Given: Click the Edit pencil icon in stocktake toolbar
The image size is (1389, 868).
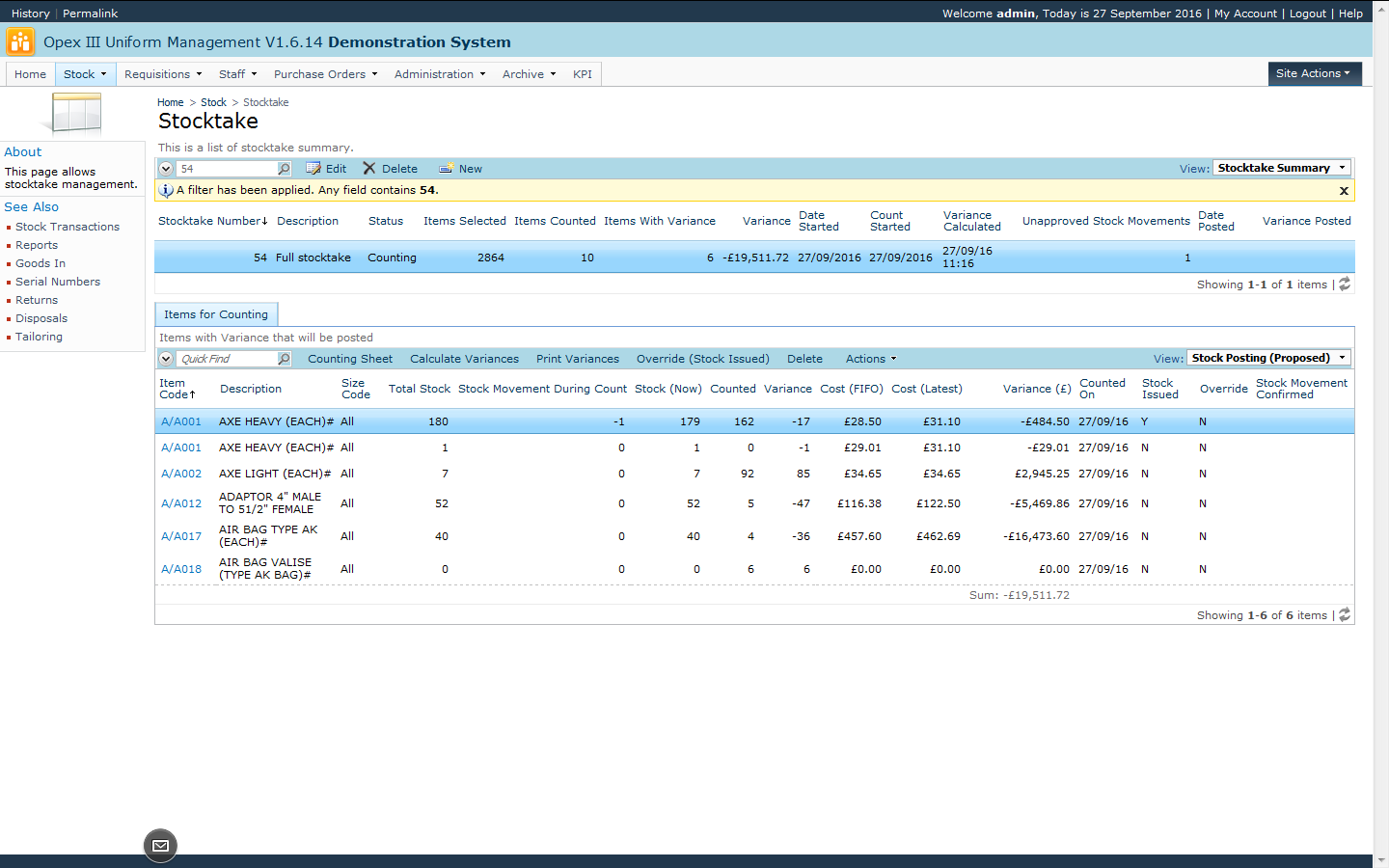Looking at the screenshot, I should pos(313,169).
